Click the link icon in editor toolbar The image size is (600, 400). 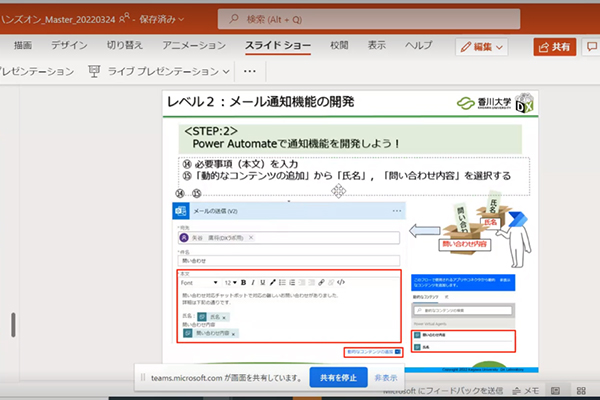point(321,282)
